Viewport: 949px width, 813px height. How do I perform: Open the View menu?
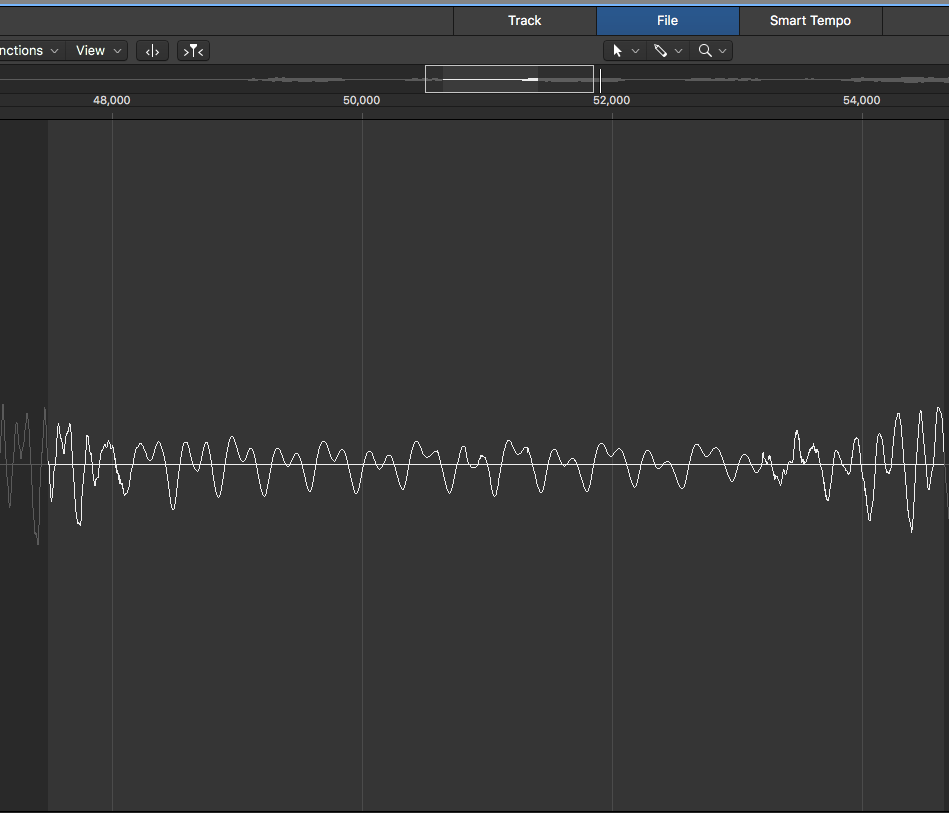(x=99, y=51)
